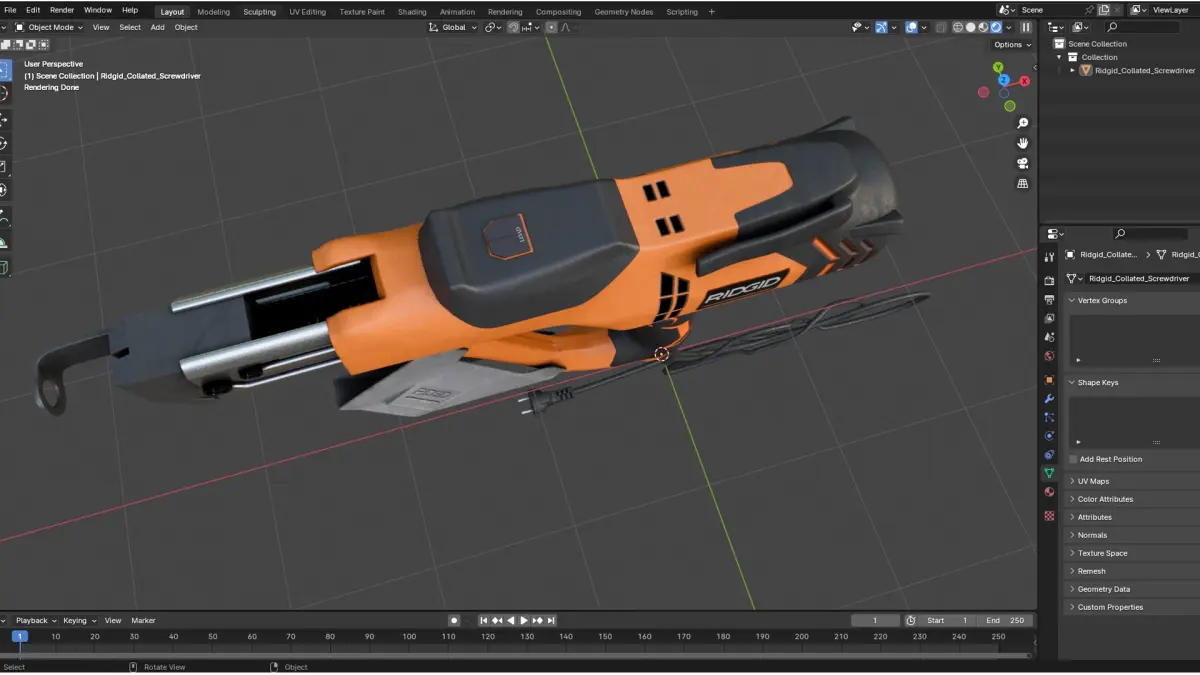Open the View Layer properties tab

[1049, 318]
